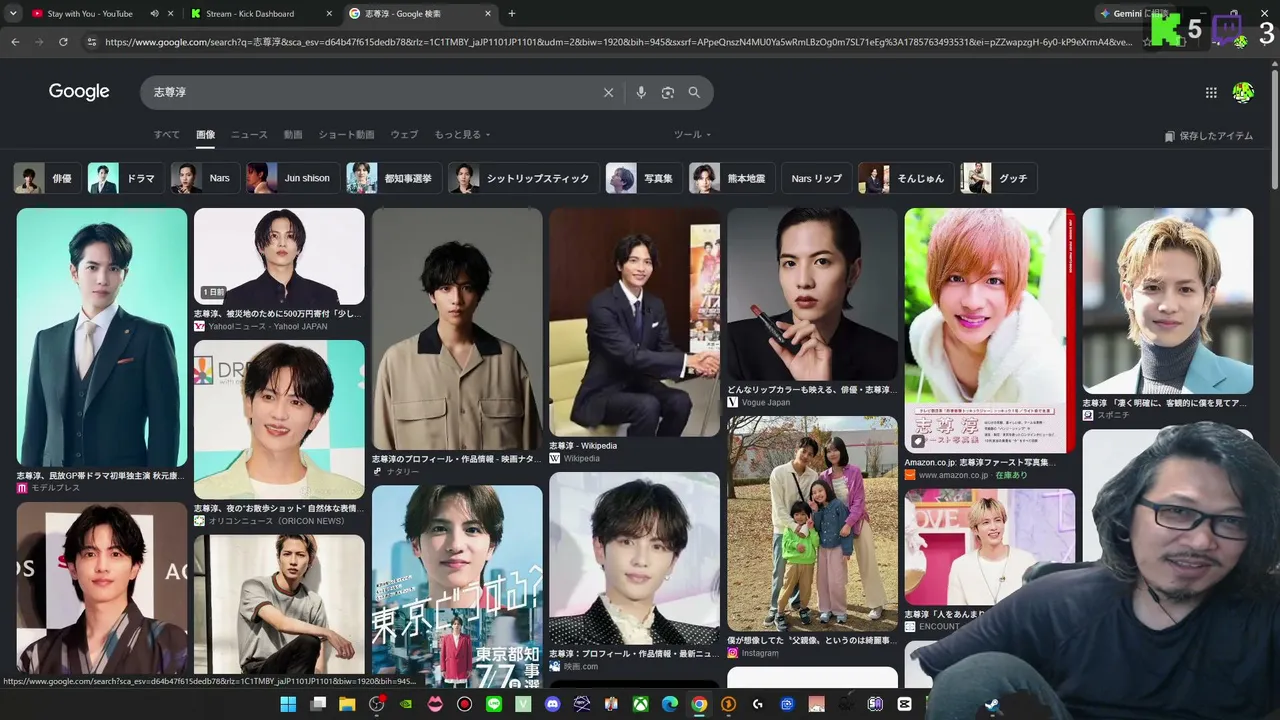Filter images by 俳優 chip
This screenshot has height=720, width=1280.
(x=46, y=178)
